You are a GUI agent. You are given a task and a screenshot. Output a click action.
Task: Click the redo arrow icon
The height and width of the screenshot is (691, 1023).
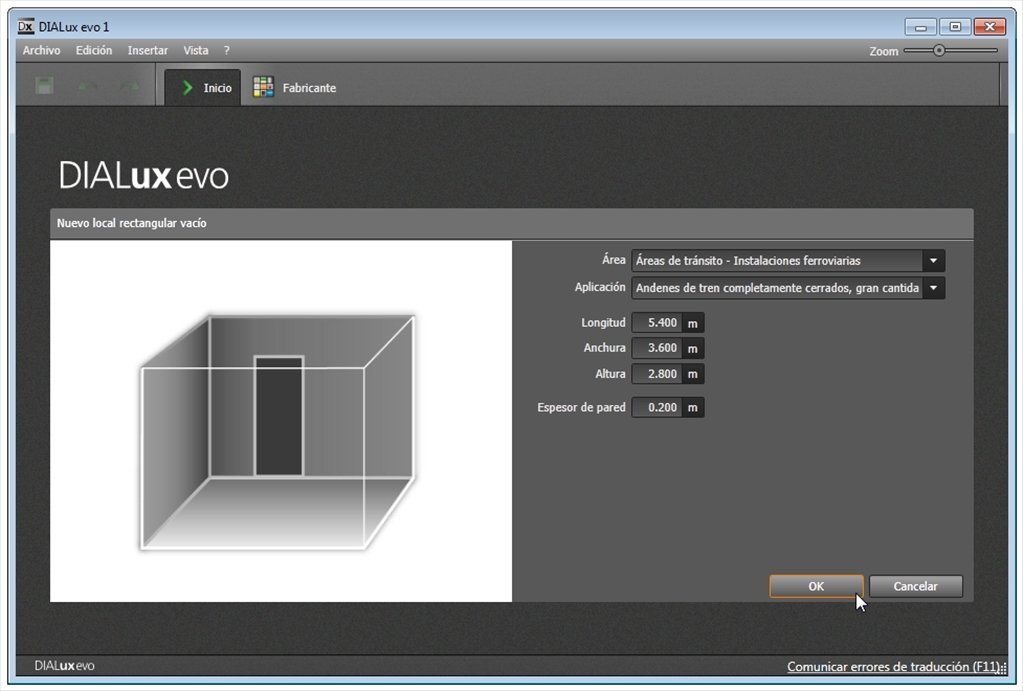click(129, 86)
